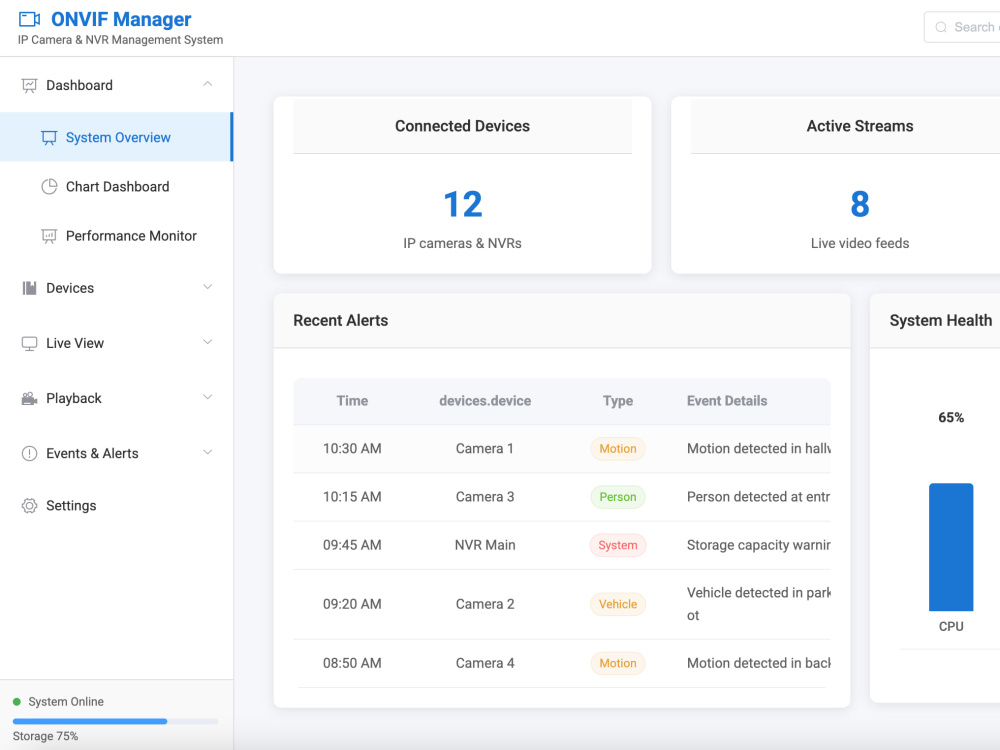This screenshot has height=750, width=1000.
Task: Click the ONVIF Manager camera logo icon
Action: point(29,20)
